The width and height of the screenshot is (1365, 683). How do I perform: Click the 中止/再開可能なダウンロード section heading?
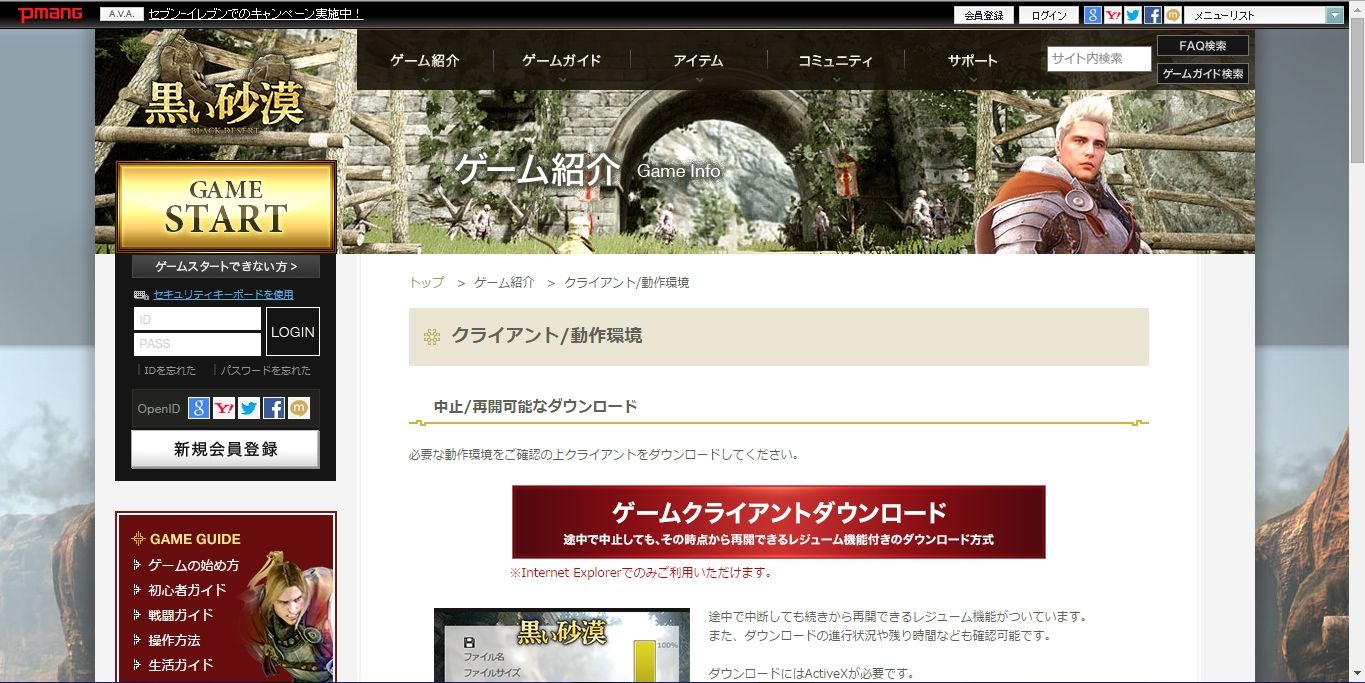(x=536, y=407)
